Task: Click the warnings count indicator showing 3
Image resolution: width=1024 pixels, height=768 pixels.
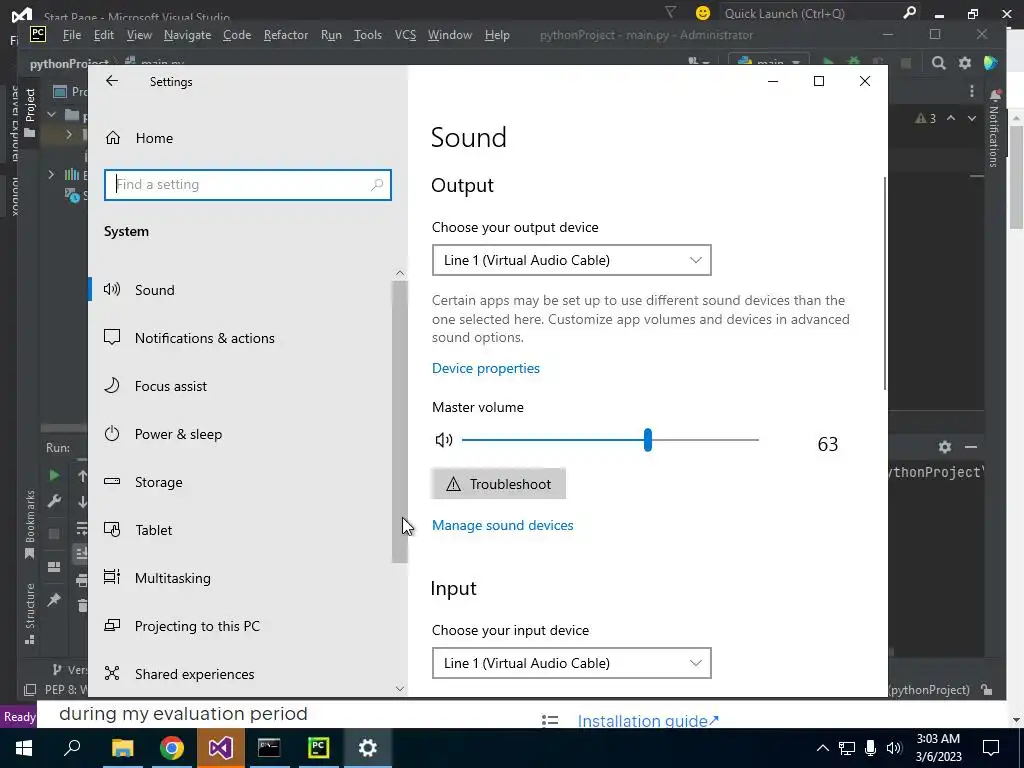Action: [x=926, y=118]
